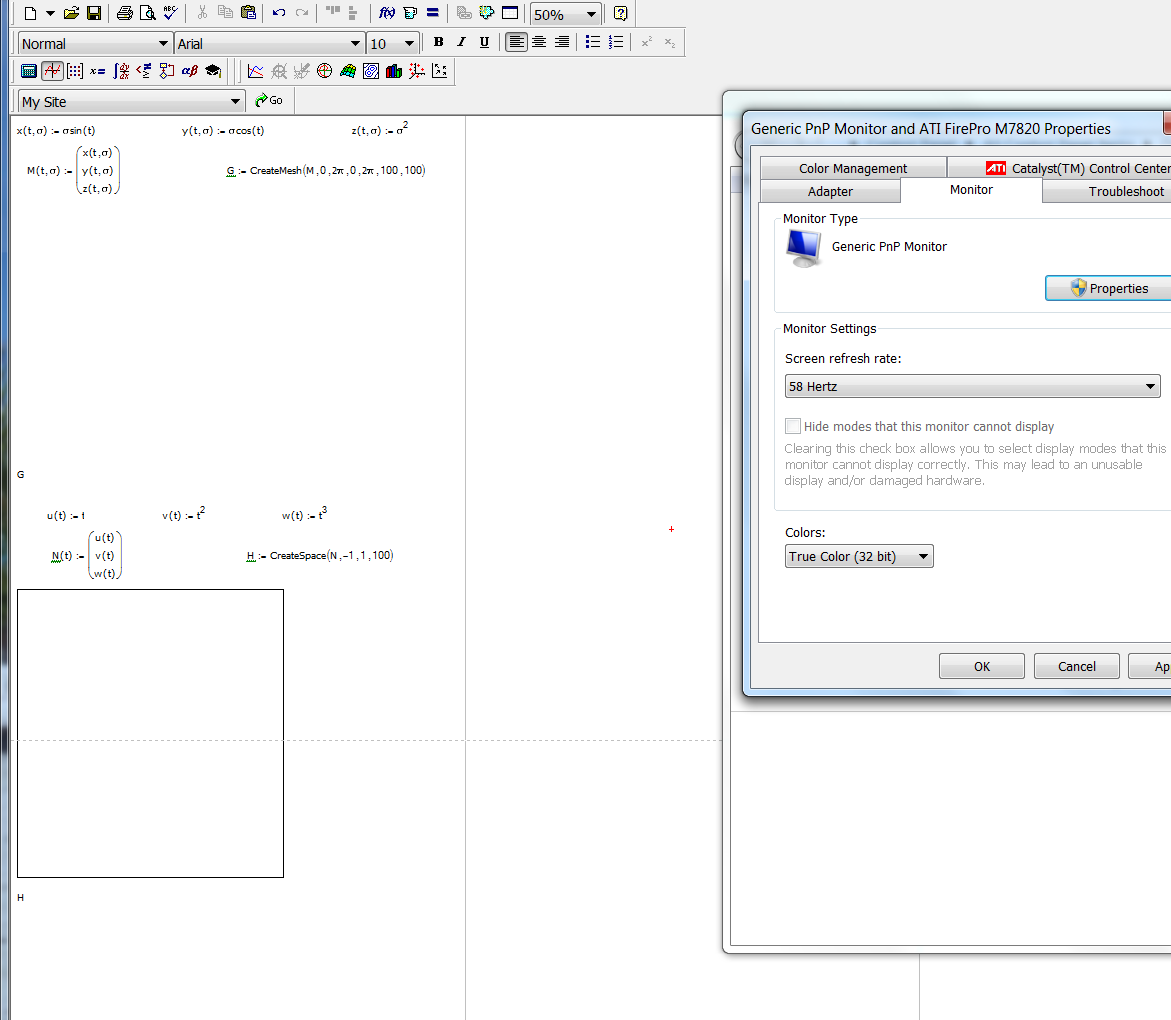Insert a polar plot
This screenshot has height=1020, width=1171.
tap(324, 71)
